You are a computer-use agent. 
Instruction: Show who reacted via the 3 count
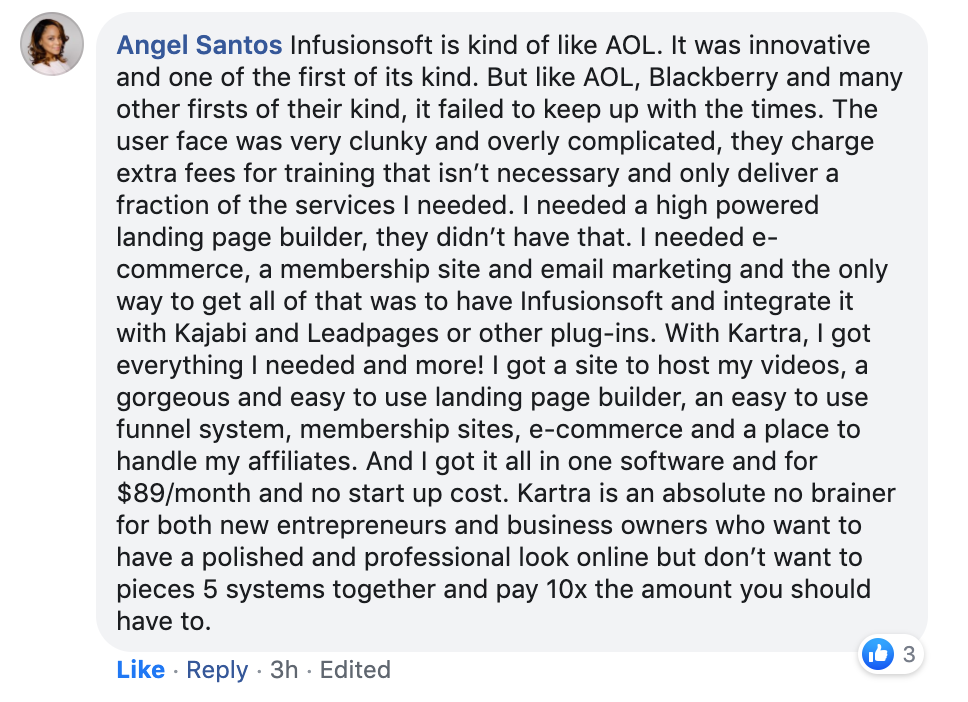coord(908,655)
